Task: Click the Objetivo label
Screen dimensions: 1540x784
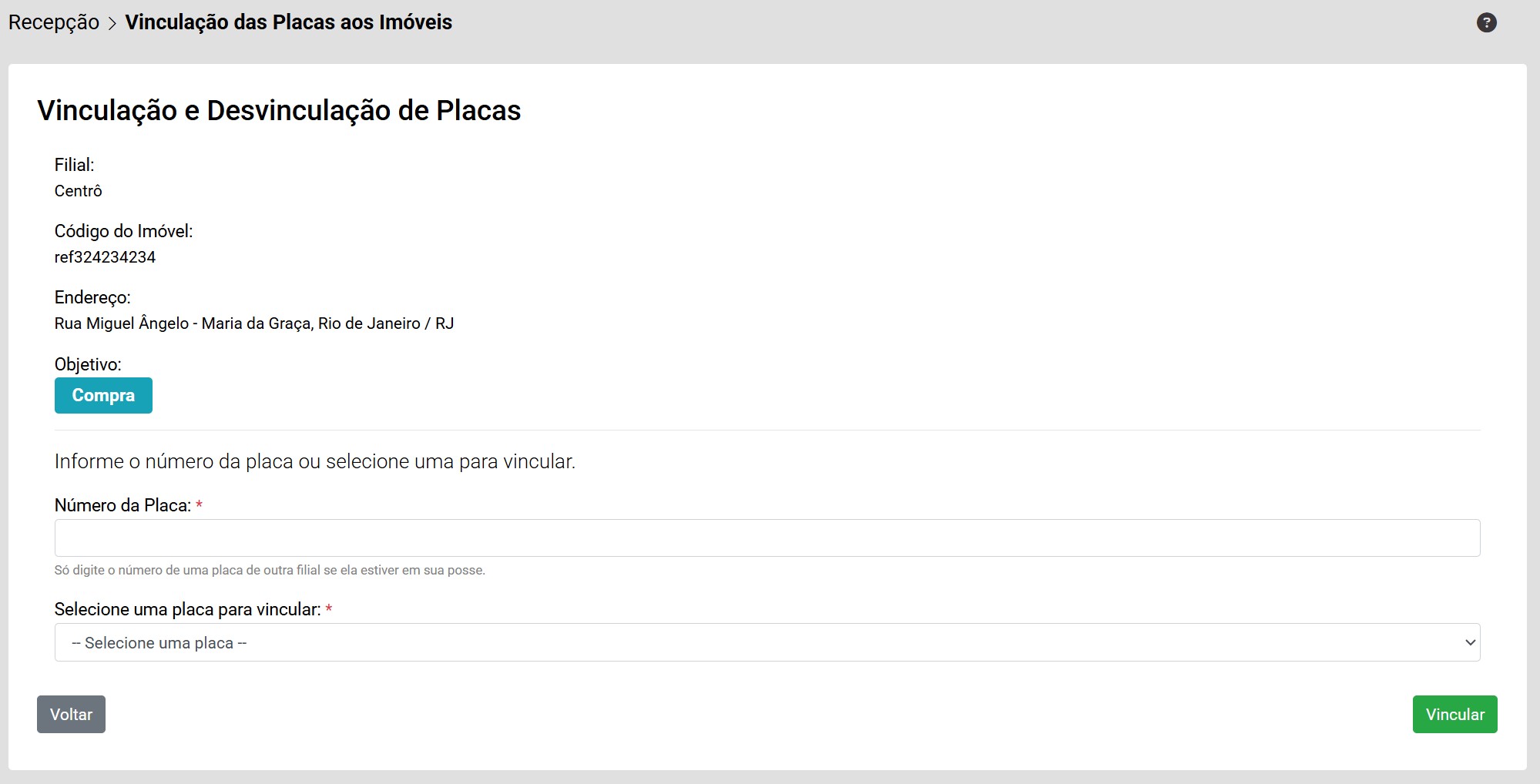Action: click(88, 364)
